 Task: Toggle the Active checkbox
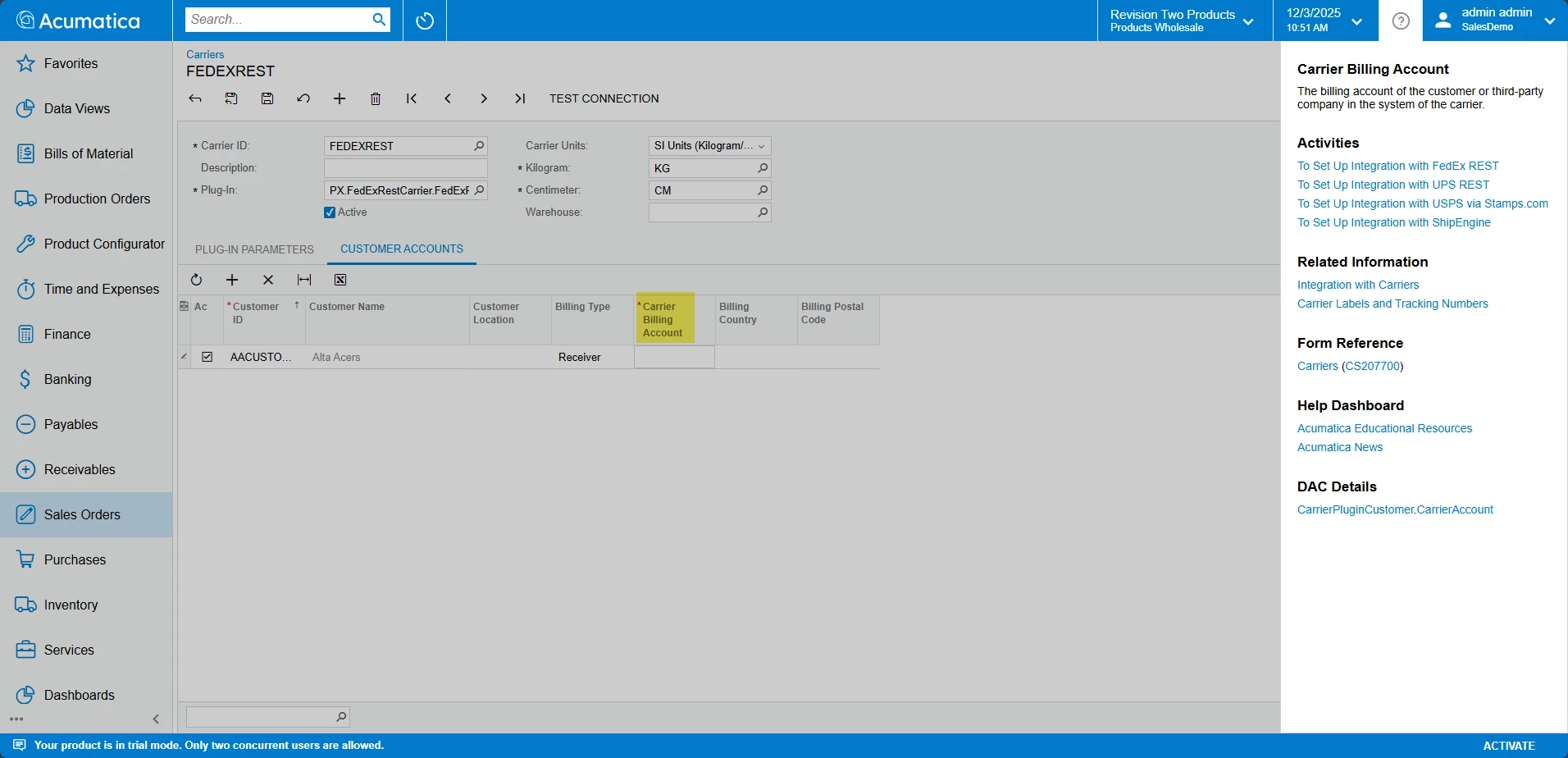[330, 212]
